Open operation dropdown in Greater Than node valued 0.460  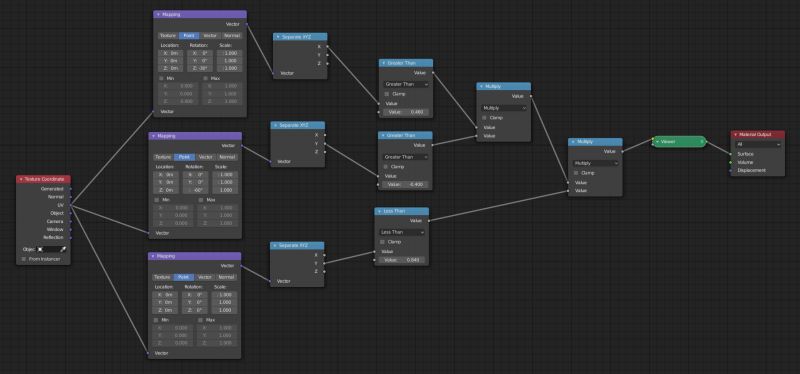(406, 84)
